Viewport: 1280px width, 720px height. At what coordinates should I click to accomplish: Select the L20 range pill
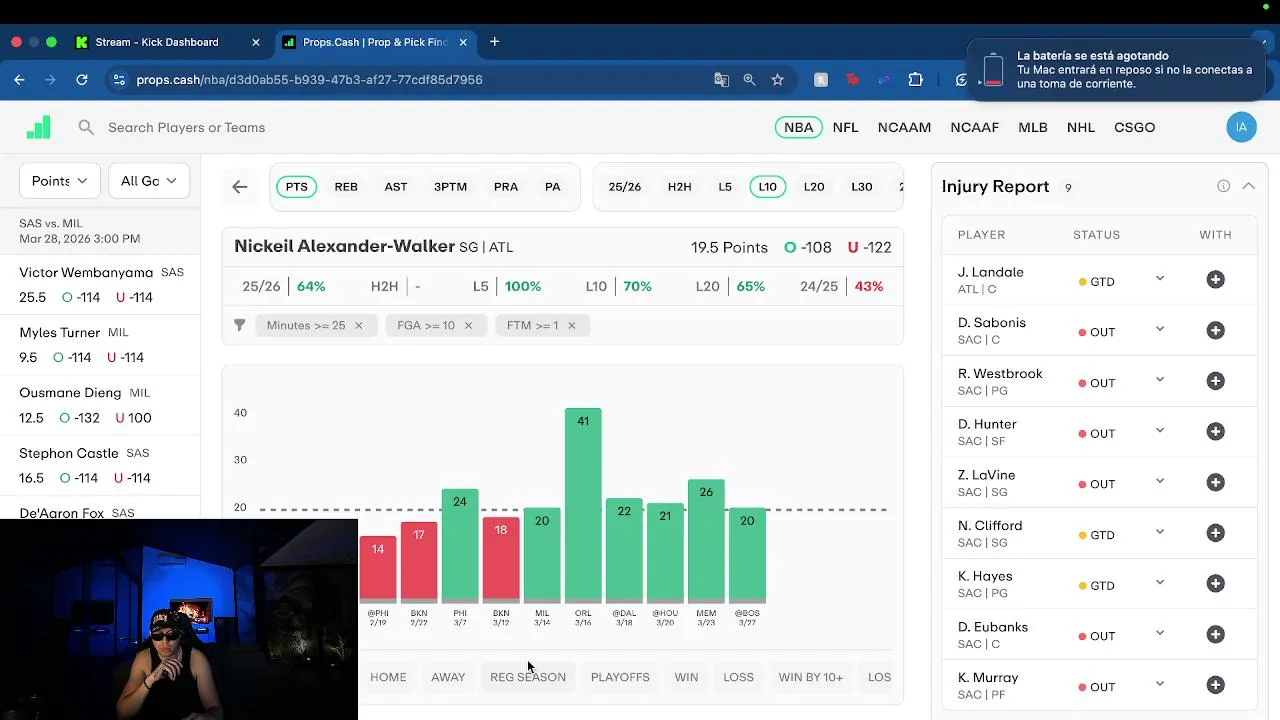(814, 187)
